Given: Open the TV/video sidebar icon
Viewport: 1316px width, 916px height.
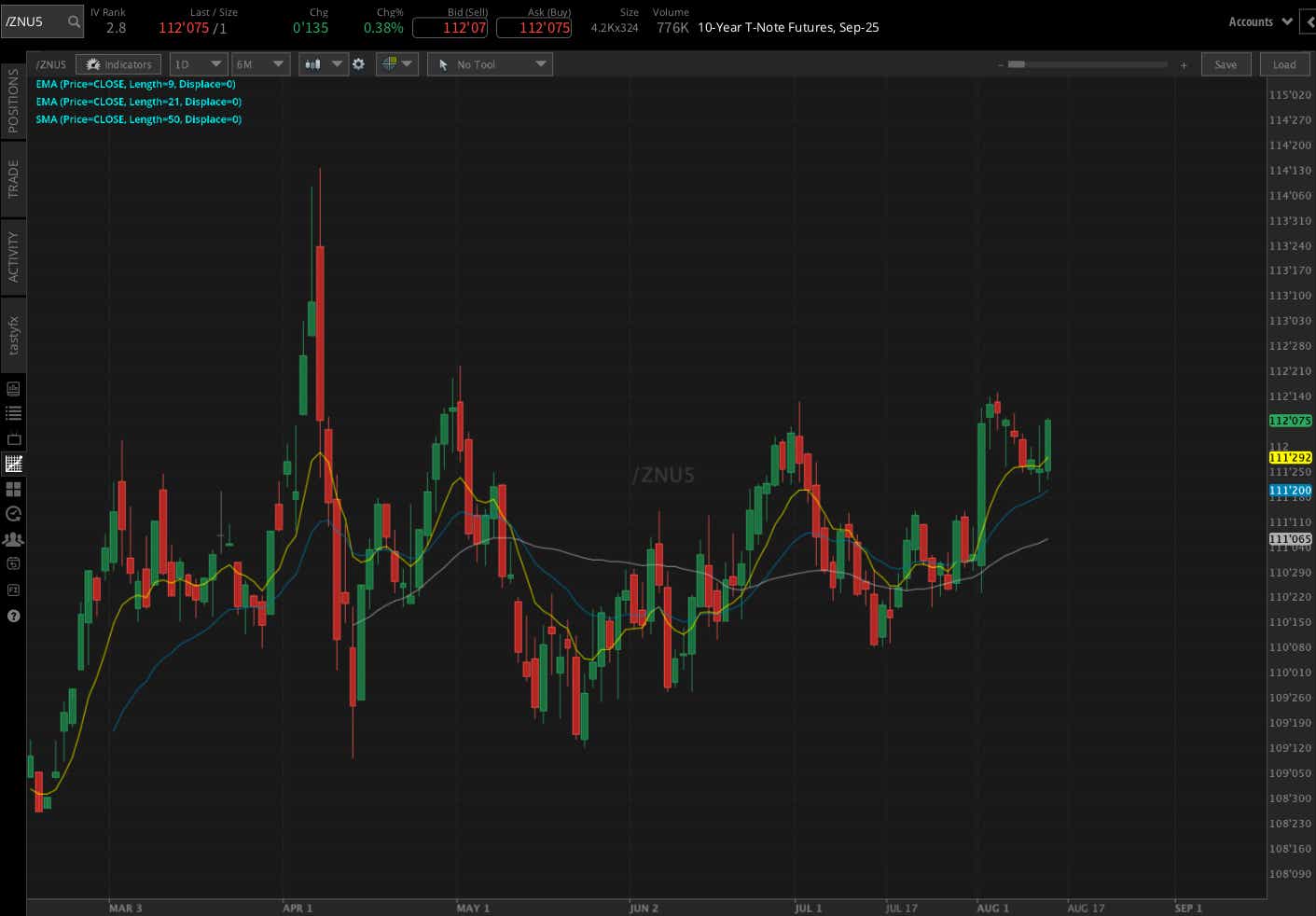Looking at the screenshot, I should pos(13,438).
